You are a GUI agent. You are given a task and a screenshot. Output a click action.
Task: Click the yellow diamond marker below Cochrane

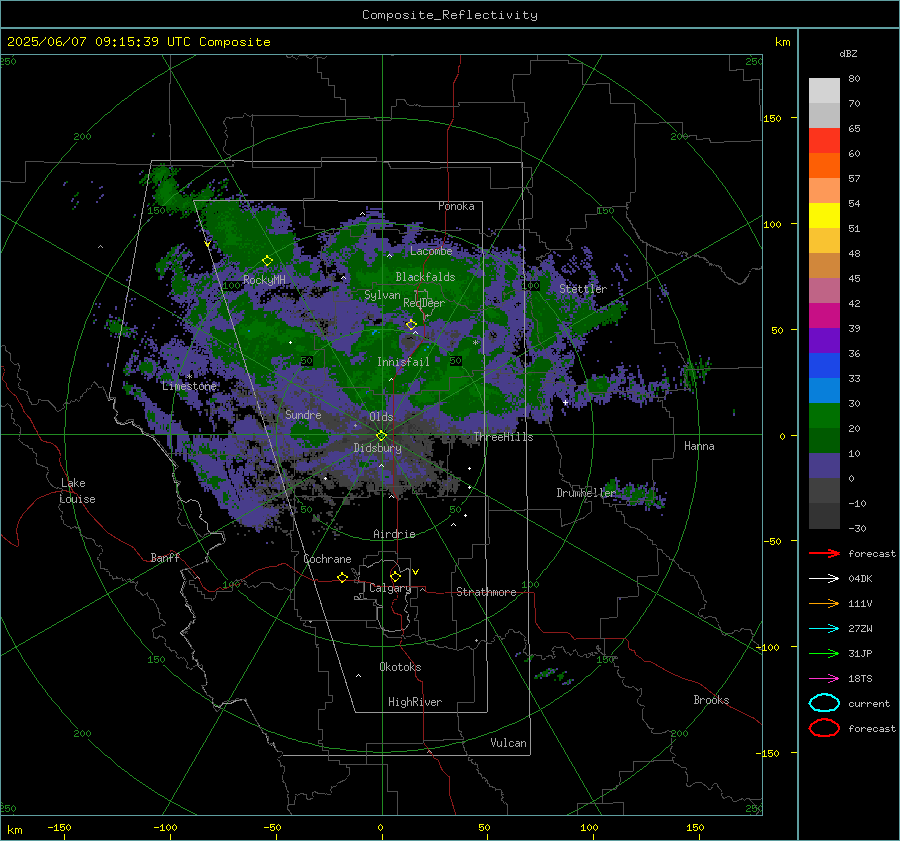[x=343, y=577]
